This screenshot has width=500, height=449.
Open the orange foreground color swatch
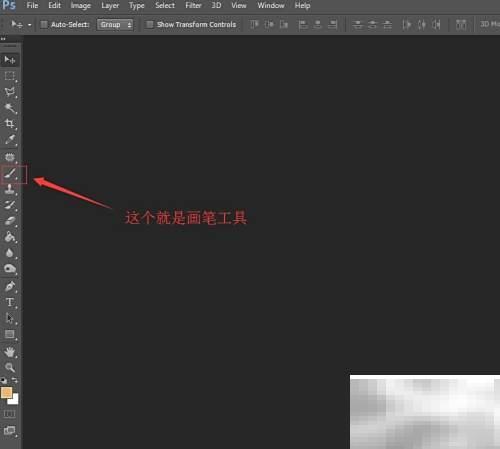click(6, 393)
